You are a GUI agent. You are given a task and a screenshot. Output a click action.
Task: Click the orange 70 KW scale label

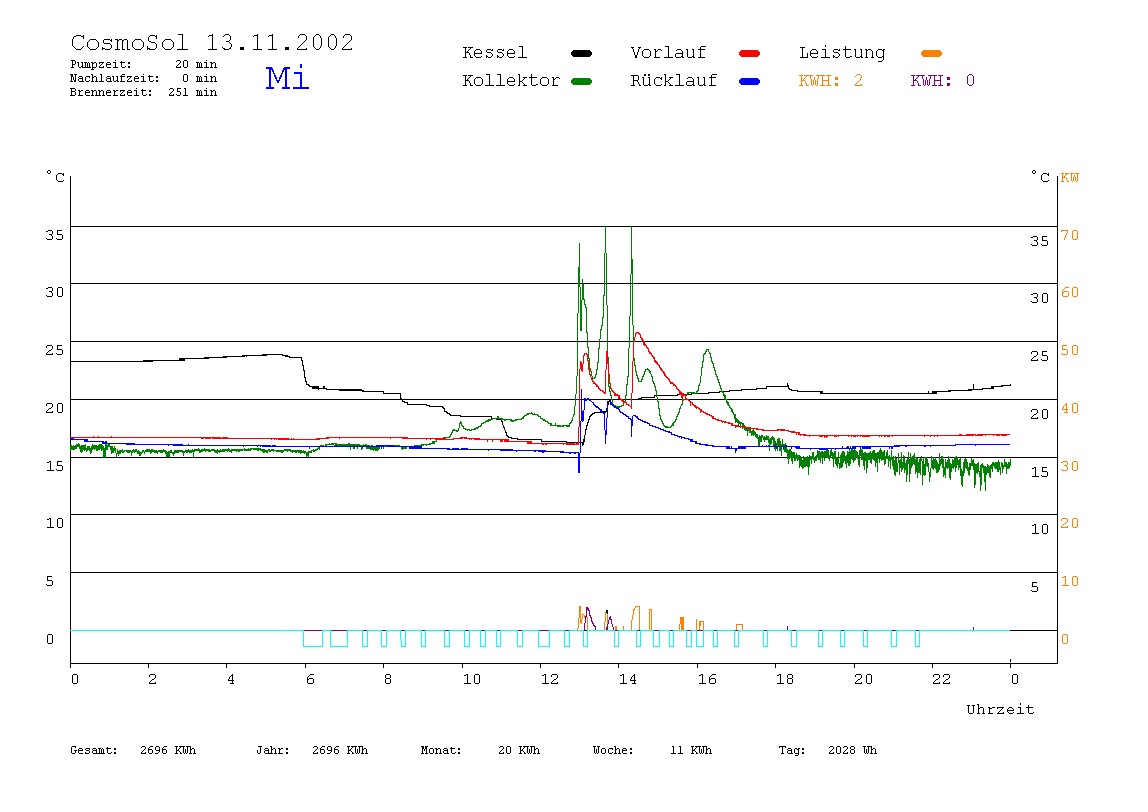click(1070, 236)
